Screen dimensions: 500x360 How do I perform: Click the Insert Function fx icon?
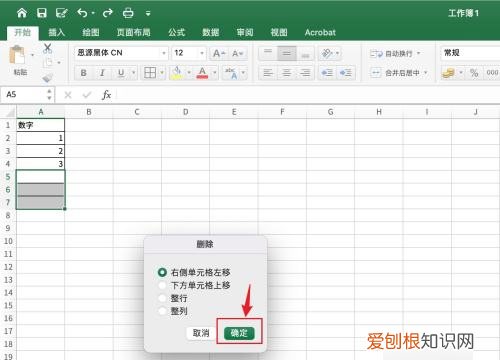click(106, 95)
